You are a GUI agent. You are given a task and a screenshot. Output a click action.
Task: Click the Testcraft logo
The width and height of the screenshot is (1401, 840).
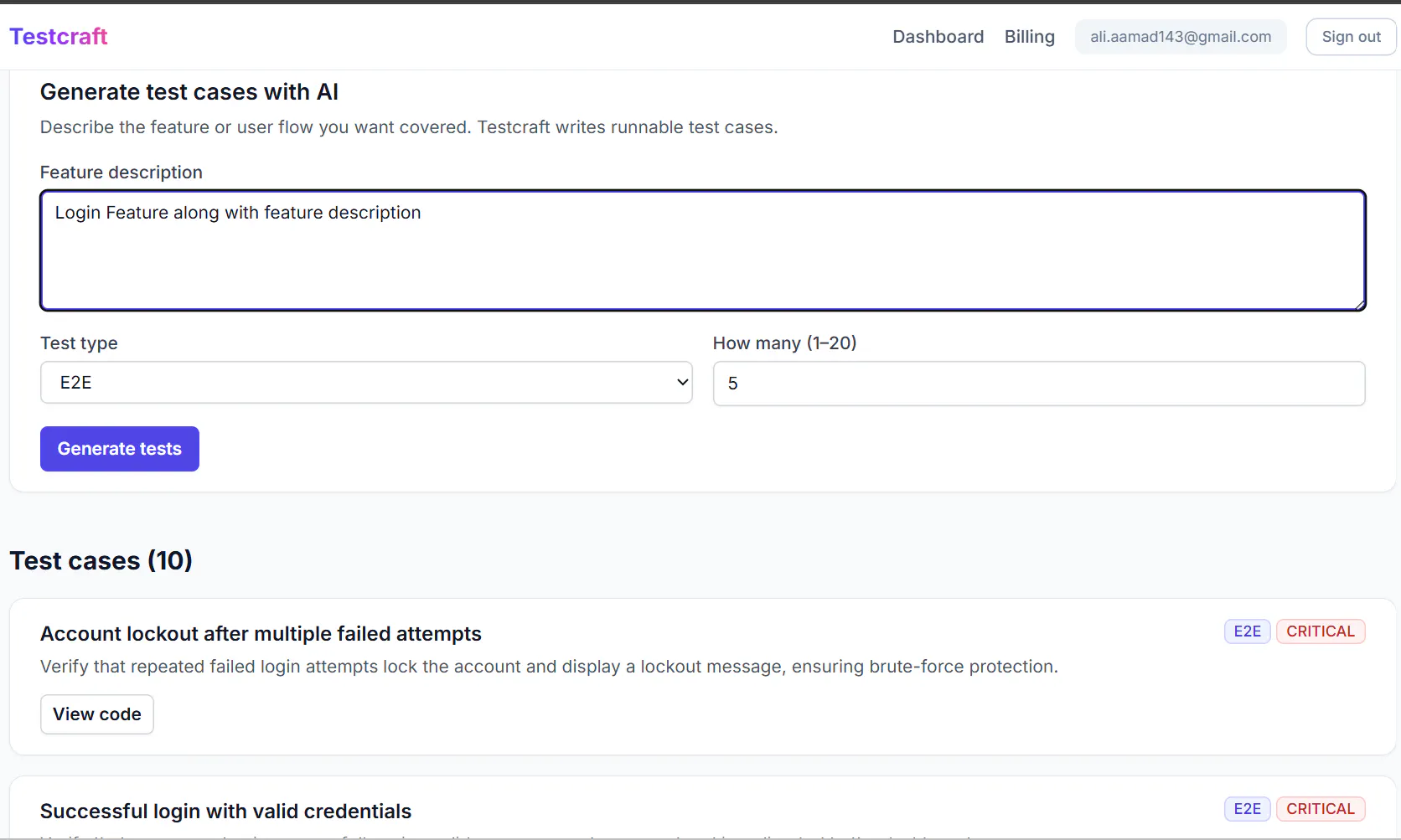59,37
